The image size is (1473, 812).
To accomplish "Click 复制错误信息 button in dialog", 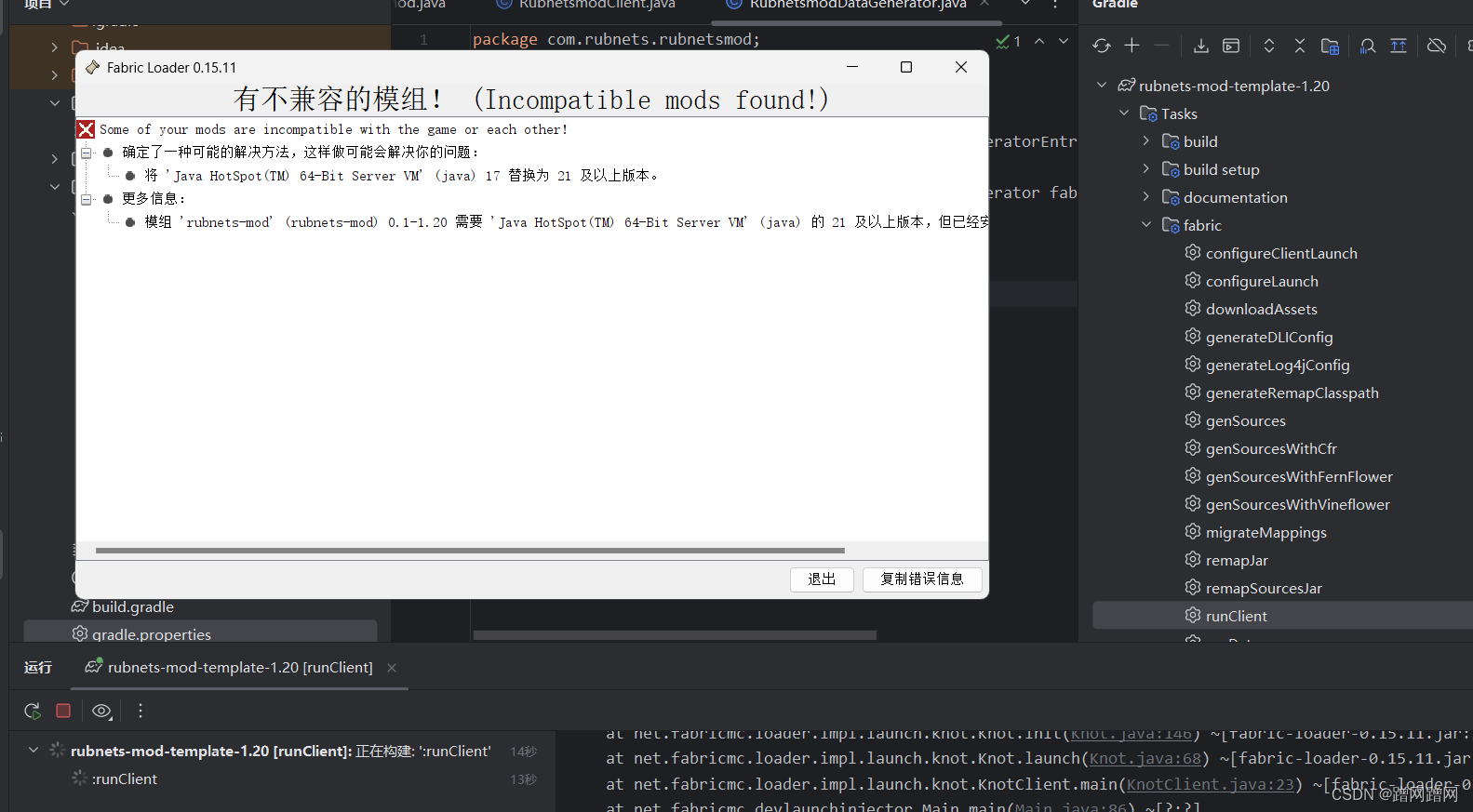I will 922,579.
